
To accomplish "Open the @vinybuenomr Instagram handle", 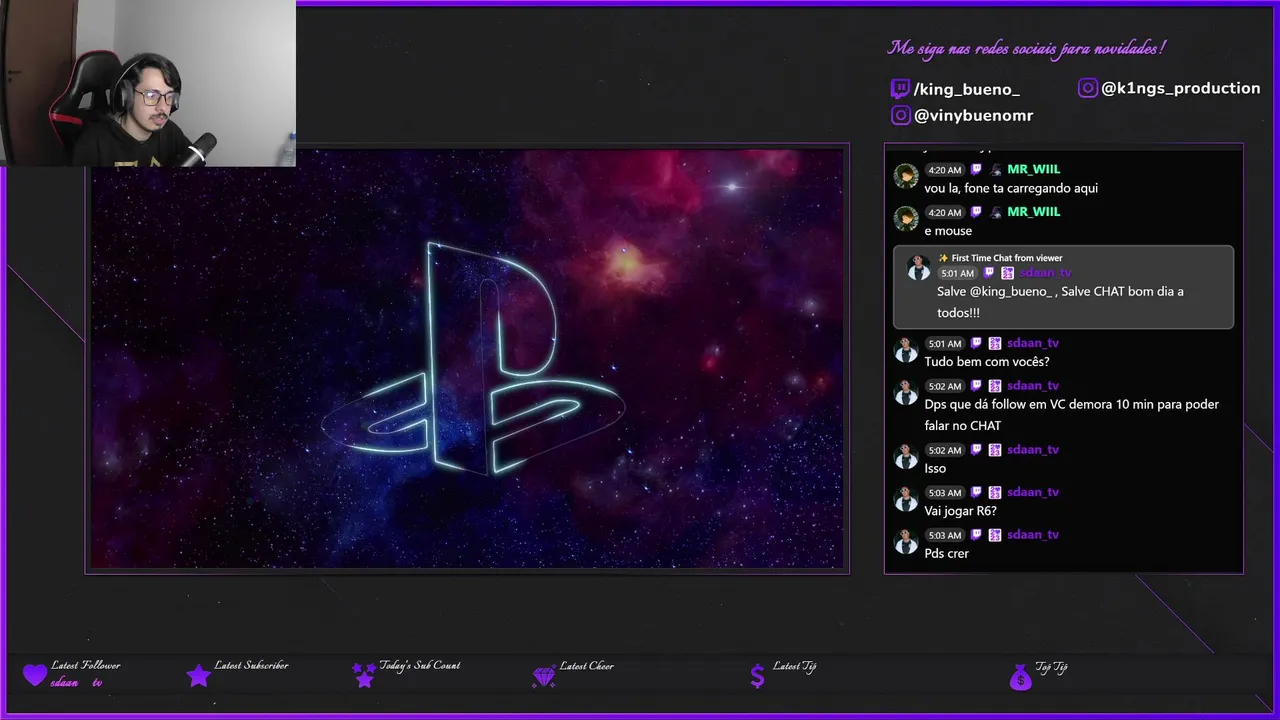I will [x=973, y=115].
